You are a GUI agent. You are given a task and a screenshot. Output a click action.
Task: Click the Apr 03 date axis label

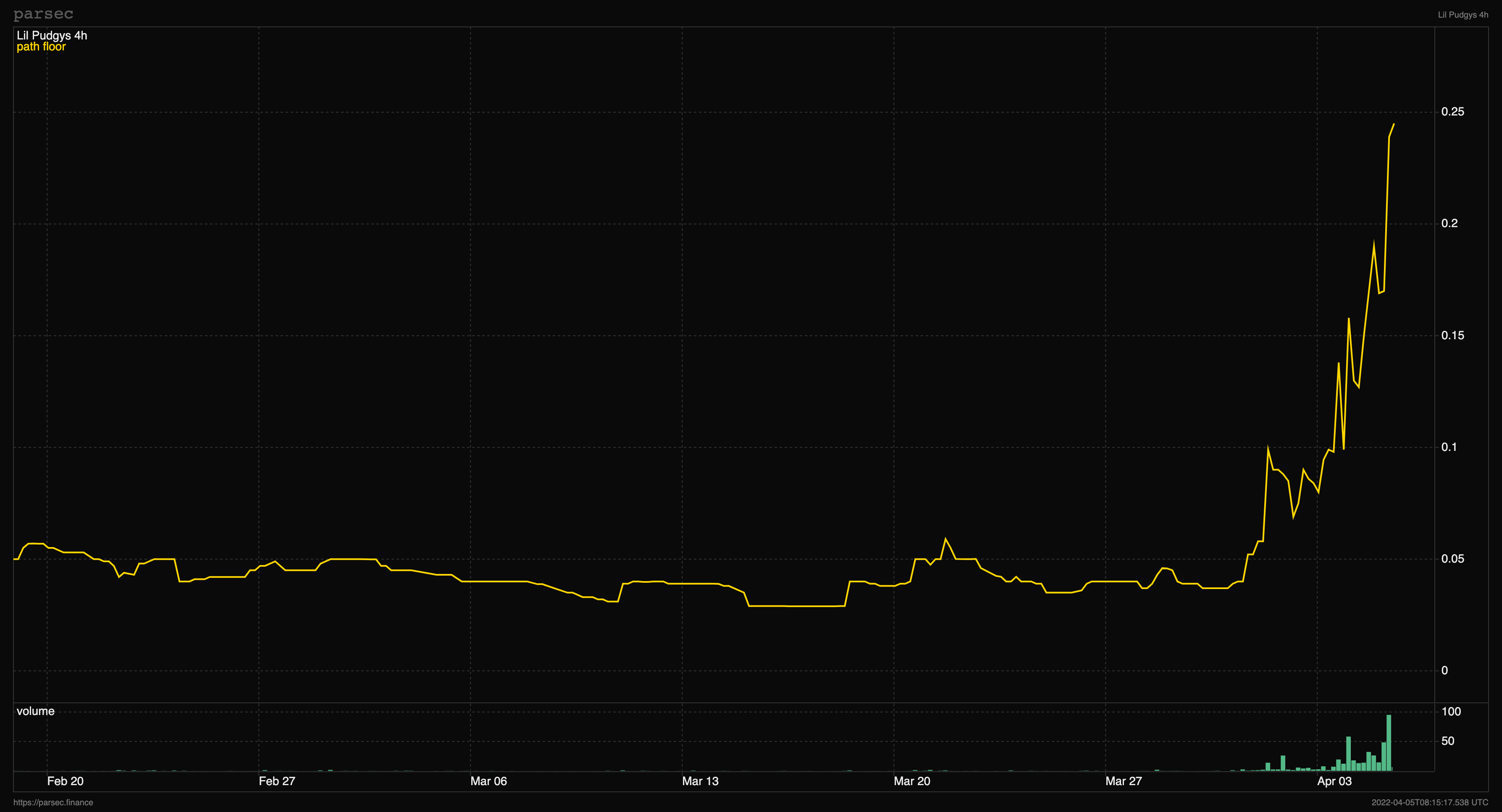point(1334,781)
